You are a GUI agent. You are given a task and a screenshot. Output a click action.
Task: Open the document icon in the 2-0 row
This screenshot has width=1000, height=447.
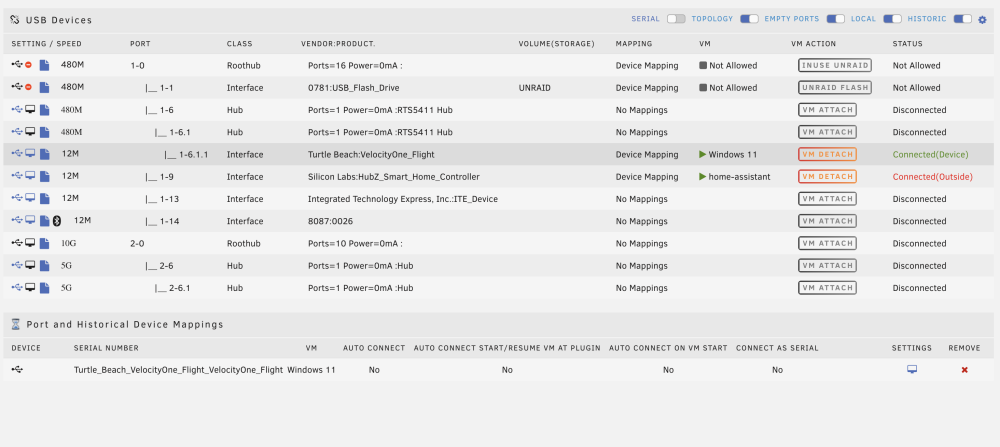click(x=44, y=243)
